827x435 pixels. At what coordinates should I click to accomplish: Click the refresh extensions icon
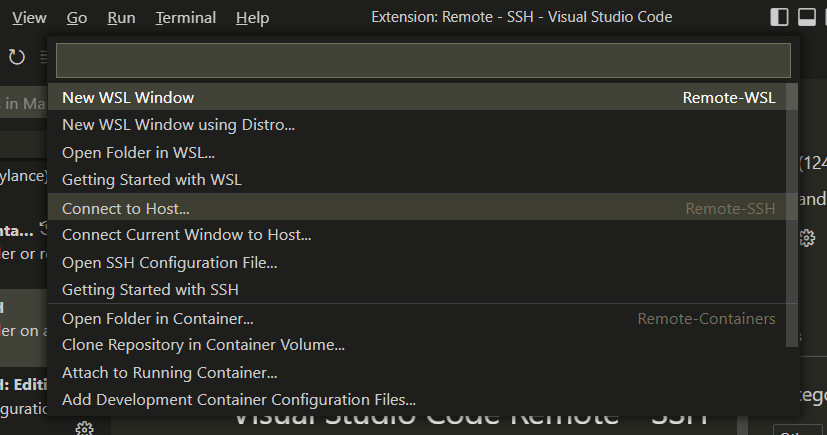[x=17, y=56]
